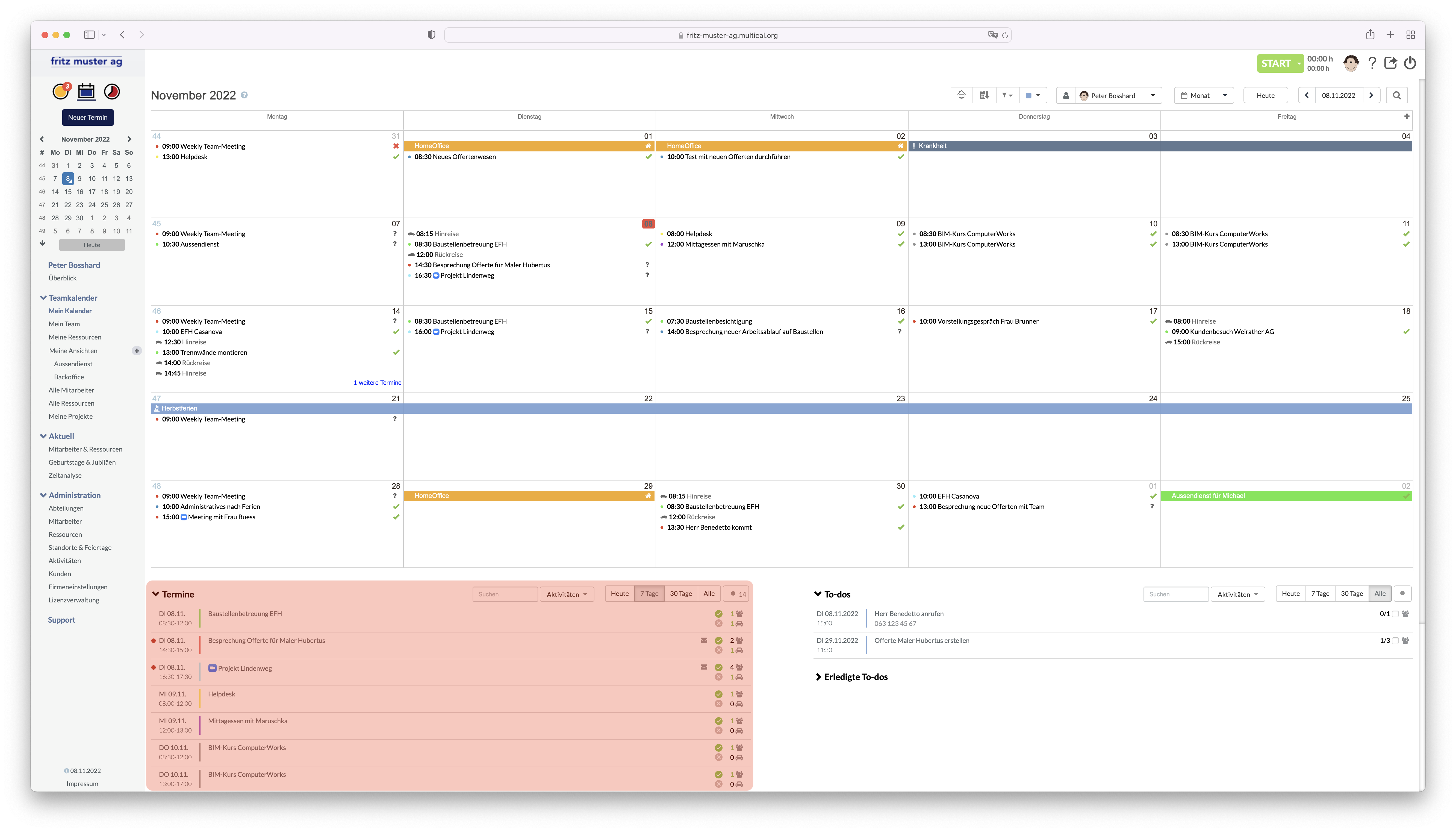Open the user avatar profile in the header
The height and width of the screenshot is (832, 1456).
click(1350, 63)
